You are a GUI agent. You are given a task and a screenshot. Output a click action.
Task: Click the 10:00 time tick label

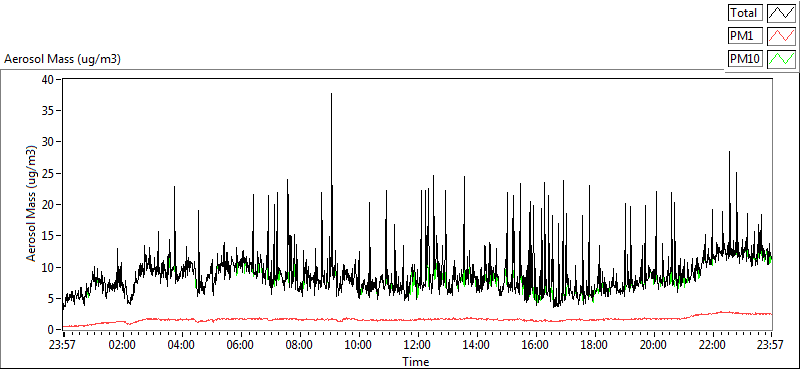[359, 344]
